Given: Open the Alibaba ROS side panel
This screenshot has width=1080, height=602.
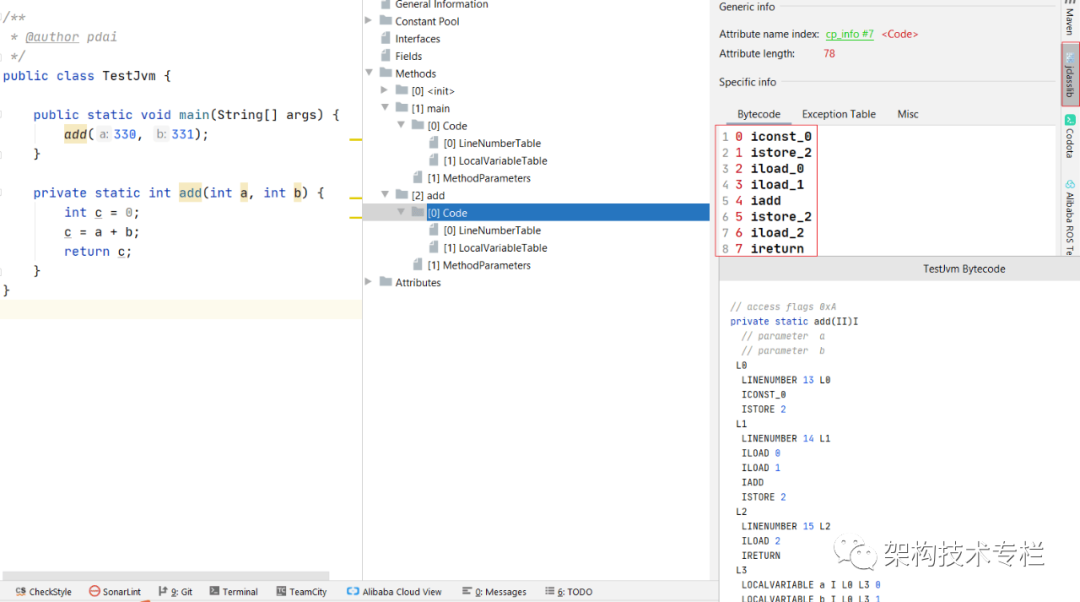Looking at the screenshot, I should click(x=1070, y=218).
